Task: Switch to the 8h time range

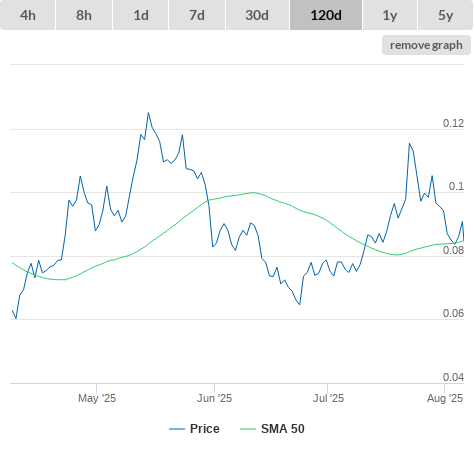Action: [x=84, y=15]
